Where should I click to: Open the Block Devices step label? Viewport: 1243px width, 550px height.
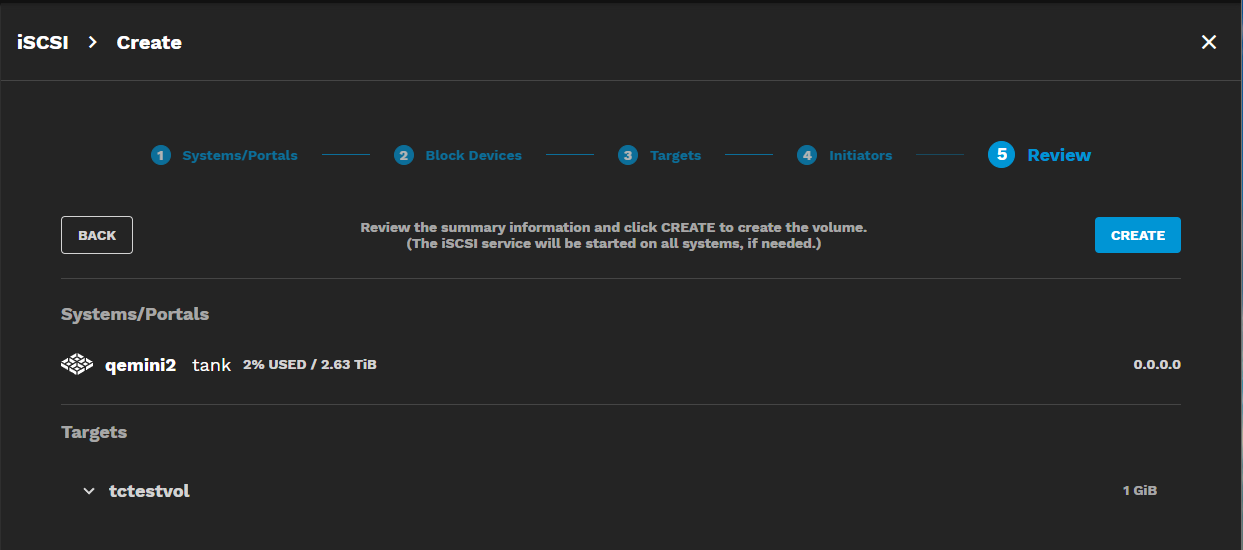[x=473, y=155]
